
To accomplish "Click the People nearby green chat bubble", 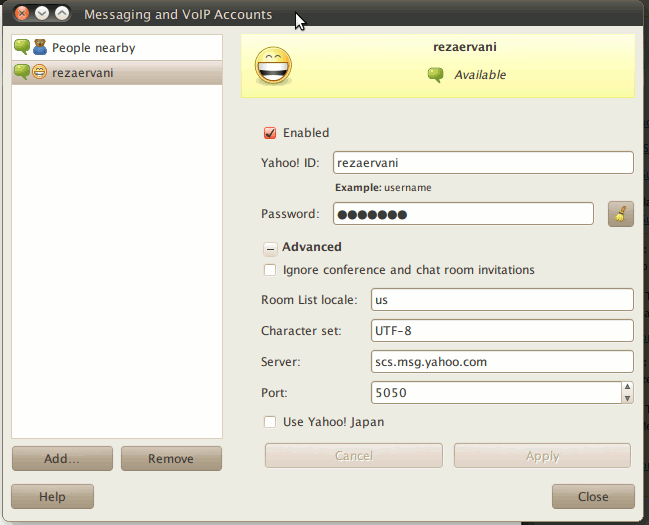I will tap(22, 47).
